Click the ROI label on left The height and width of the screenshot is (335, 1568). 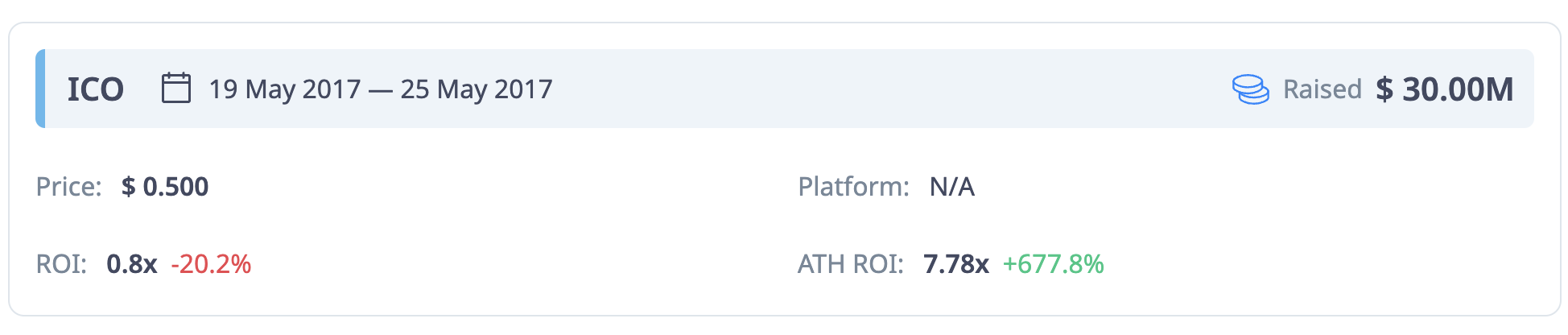(61, 264)
